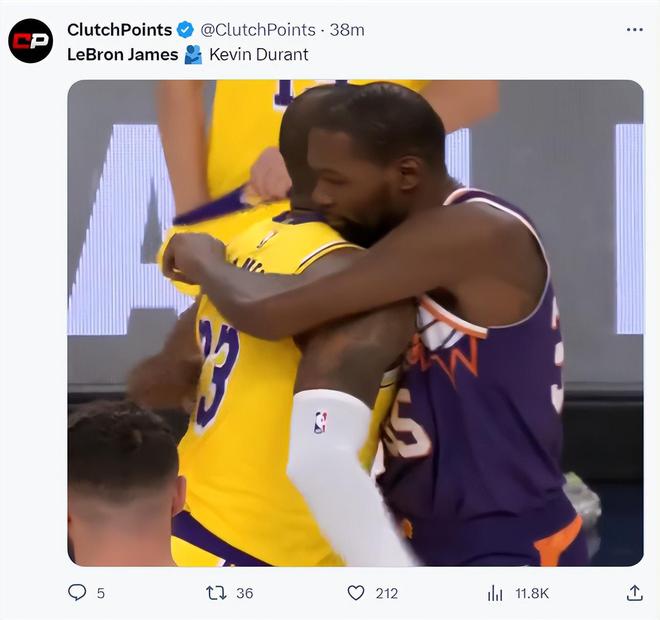Like the tweet with the heart icon
This screenshot has width=660, height=620.
(x=356, y=593)
